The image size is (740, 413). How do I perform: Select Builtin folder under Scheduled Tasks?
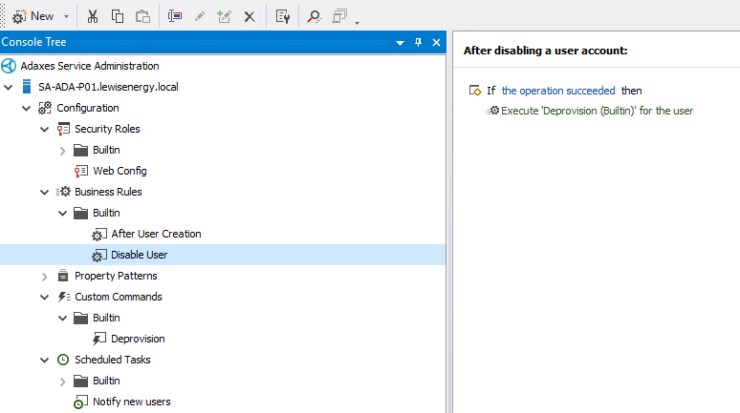106,380
